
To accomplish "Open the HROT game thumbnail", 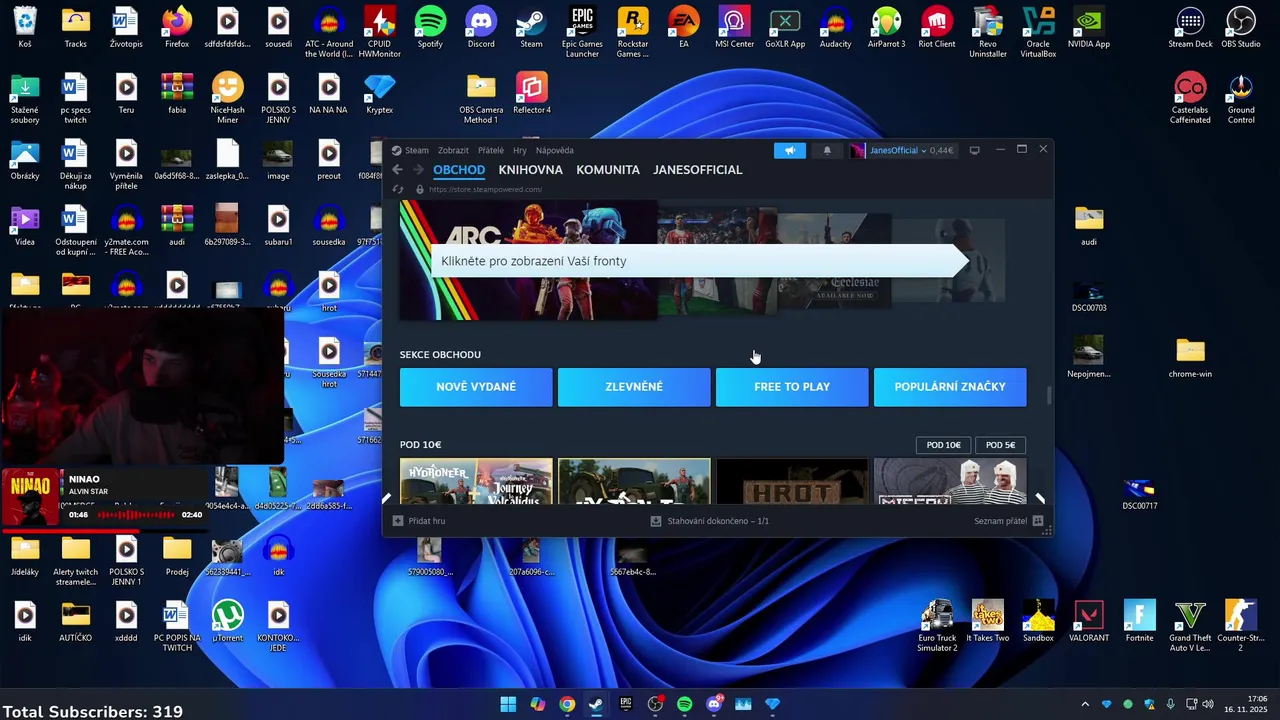I will click(x=792, y=482).
